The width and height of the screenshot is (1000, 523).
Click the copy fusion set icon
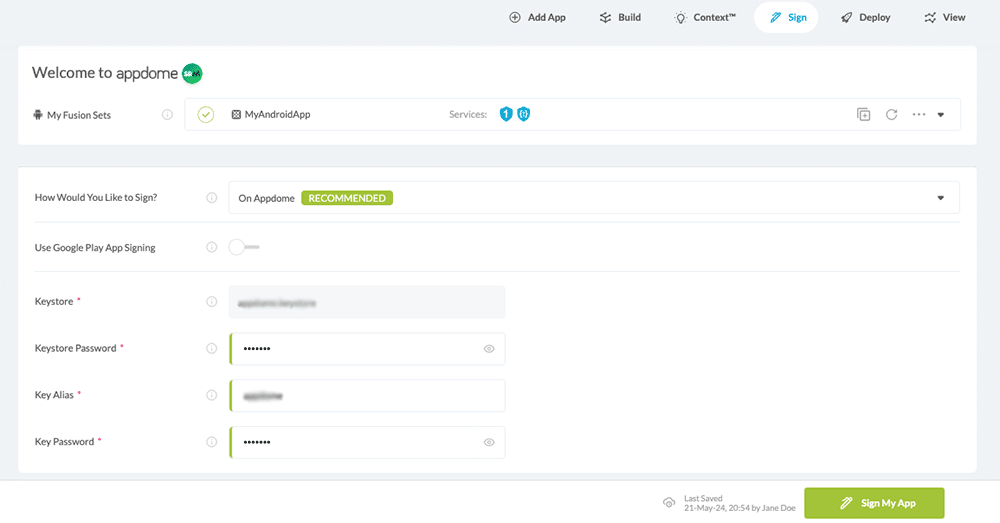point(864,115)
